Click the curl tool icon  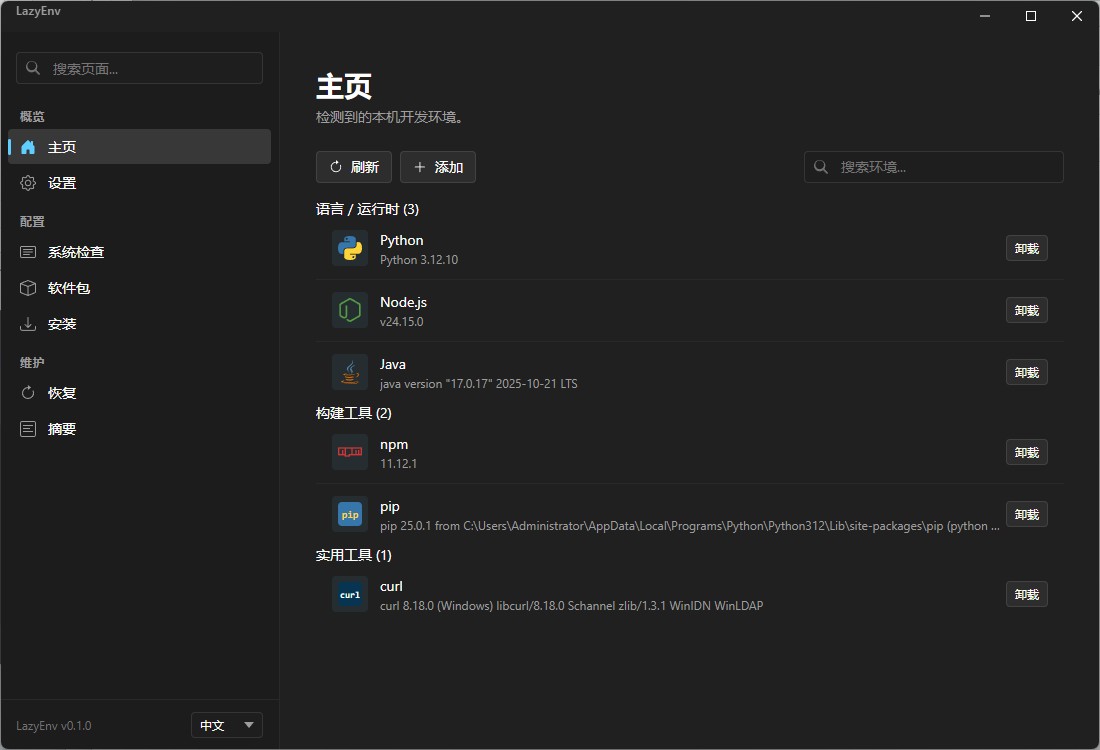[349, 594]
